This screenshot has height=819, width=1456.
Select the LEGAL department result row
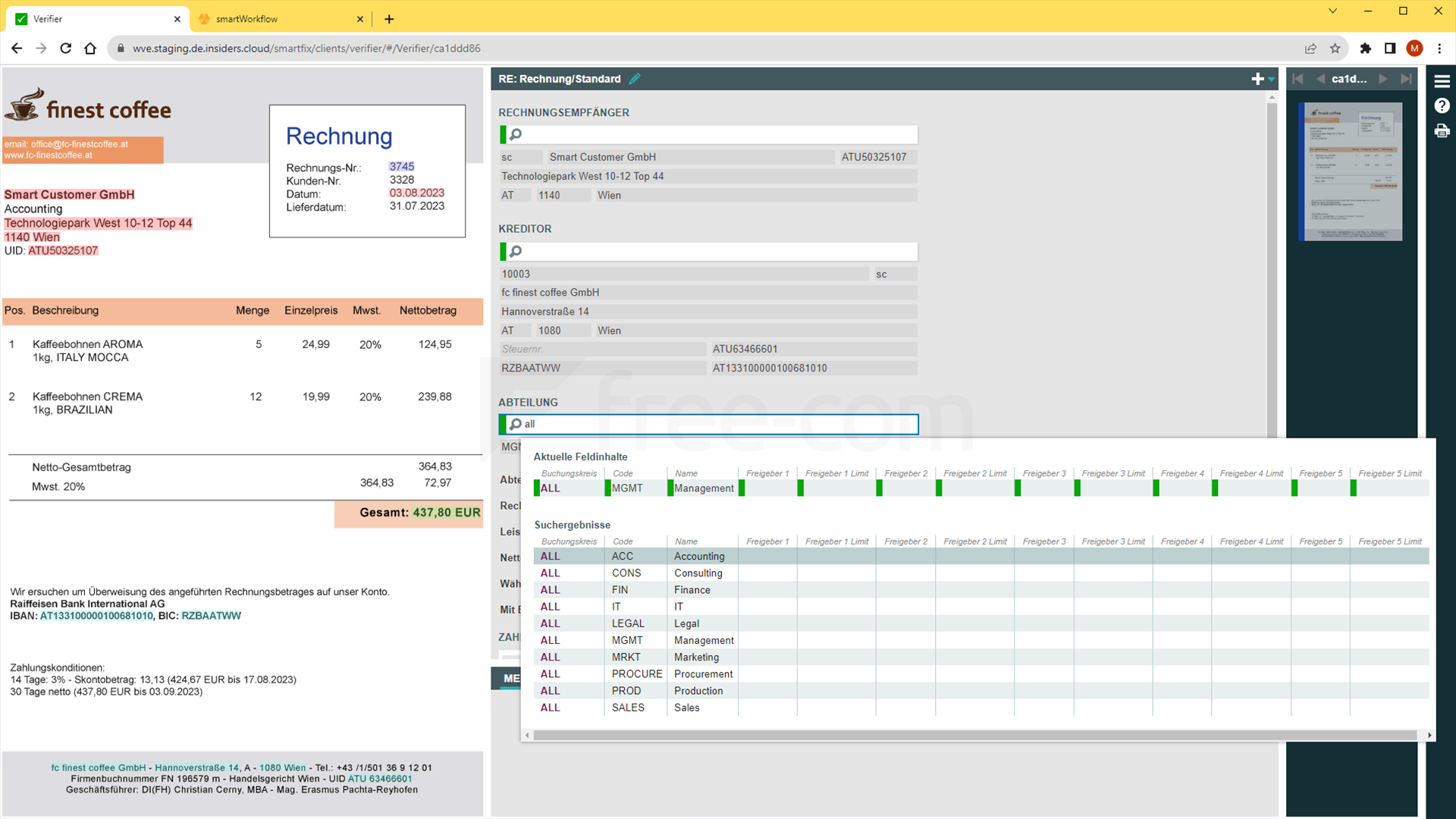tap(686, 623)
